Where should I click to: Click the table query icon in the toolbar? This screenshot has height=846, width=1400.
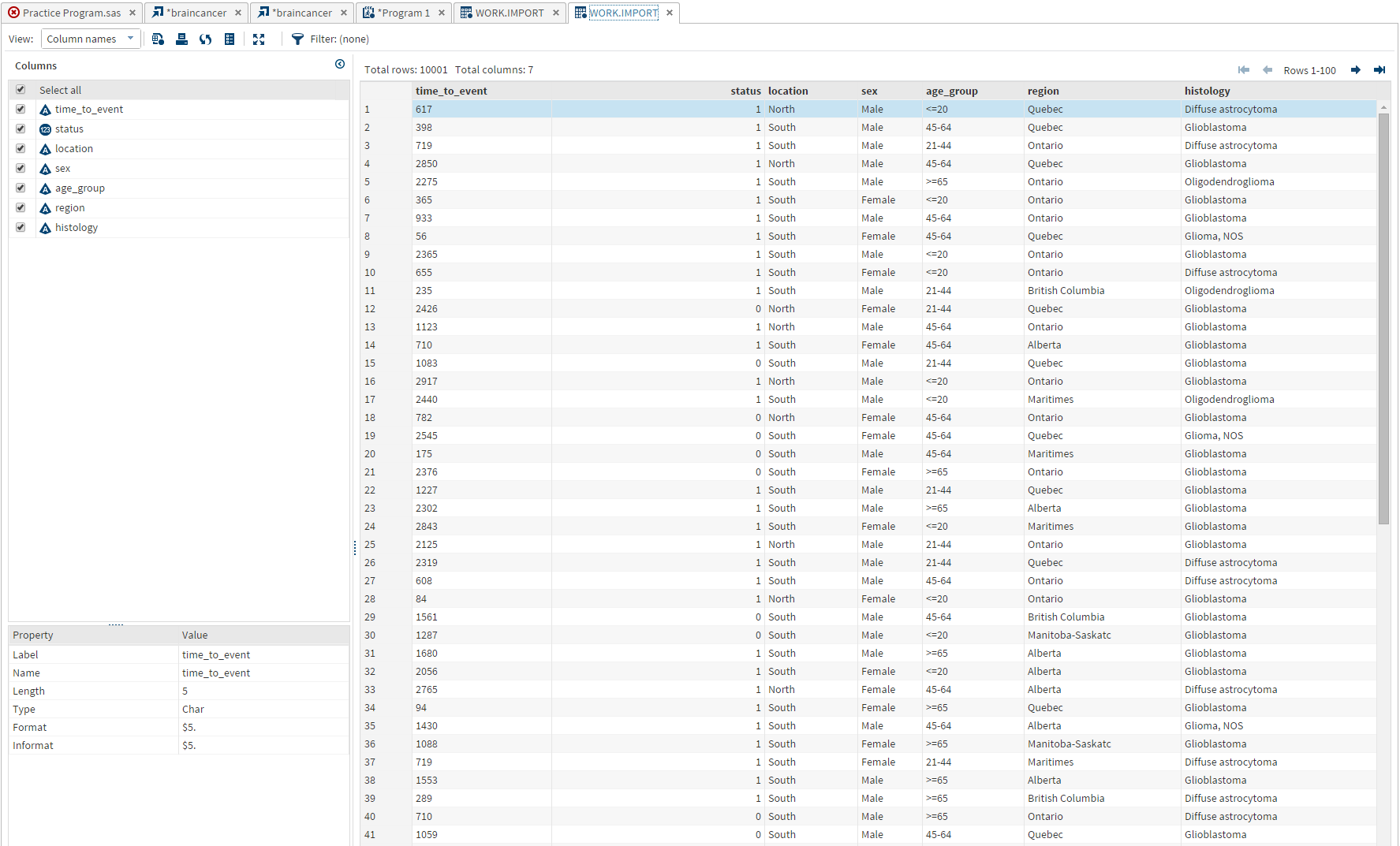coord(158,39)
